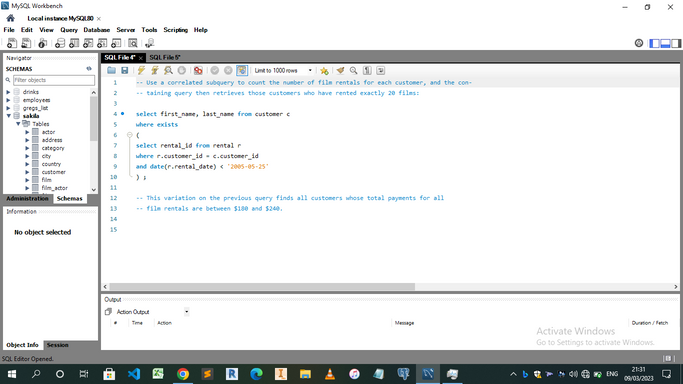The height and width of the screenshot is (384, 683).
Task: Stop the query being executed
Action: coord(182,71)
